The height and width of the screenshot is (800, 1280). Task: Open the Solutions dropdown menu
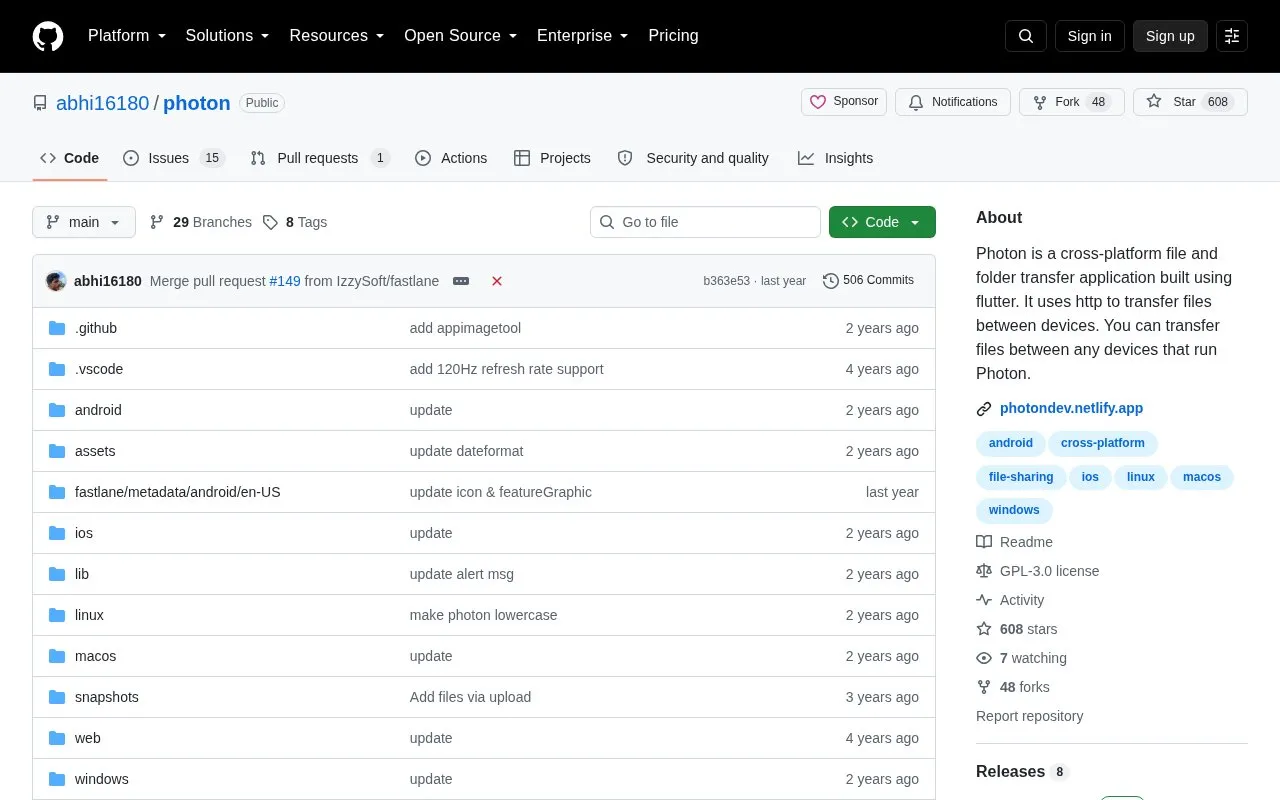[x=227, y=36]
